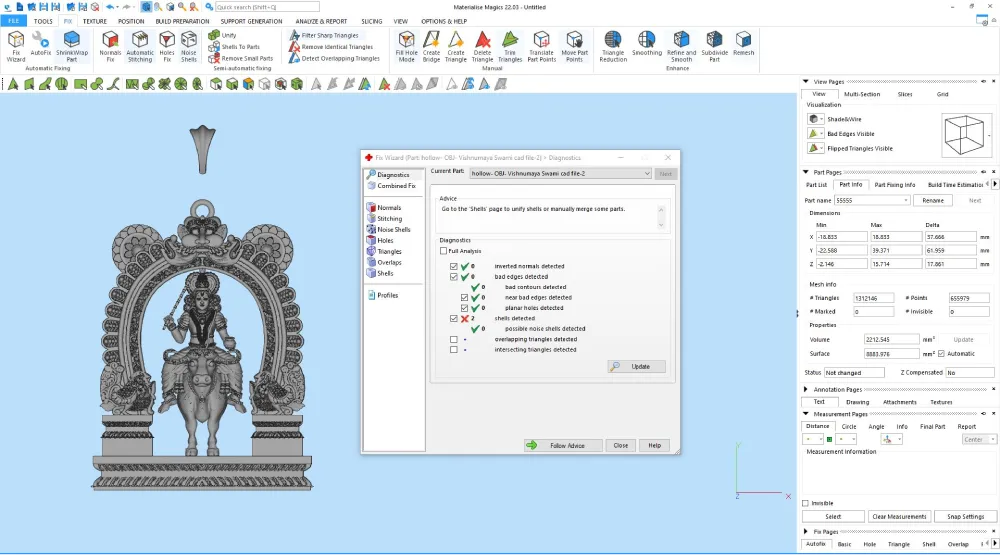This screenshot has width=1000, height=555.
Task: Open the Fix Wizard tool
Action: point(16,47)
